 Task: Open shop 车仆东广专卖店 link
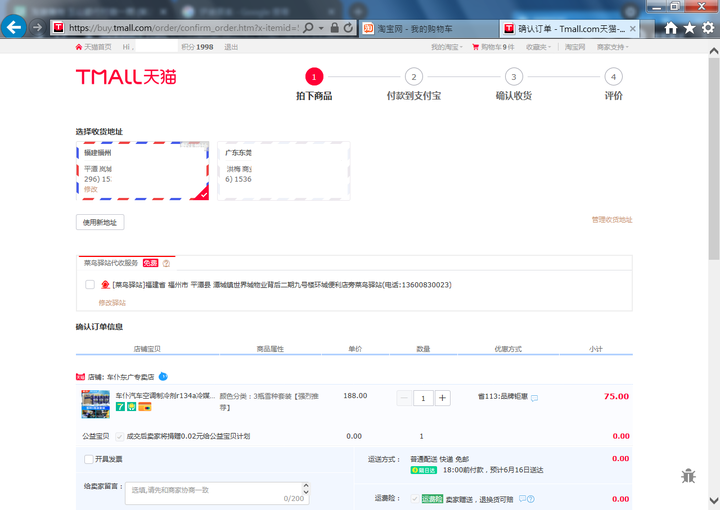[130, 377]
